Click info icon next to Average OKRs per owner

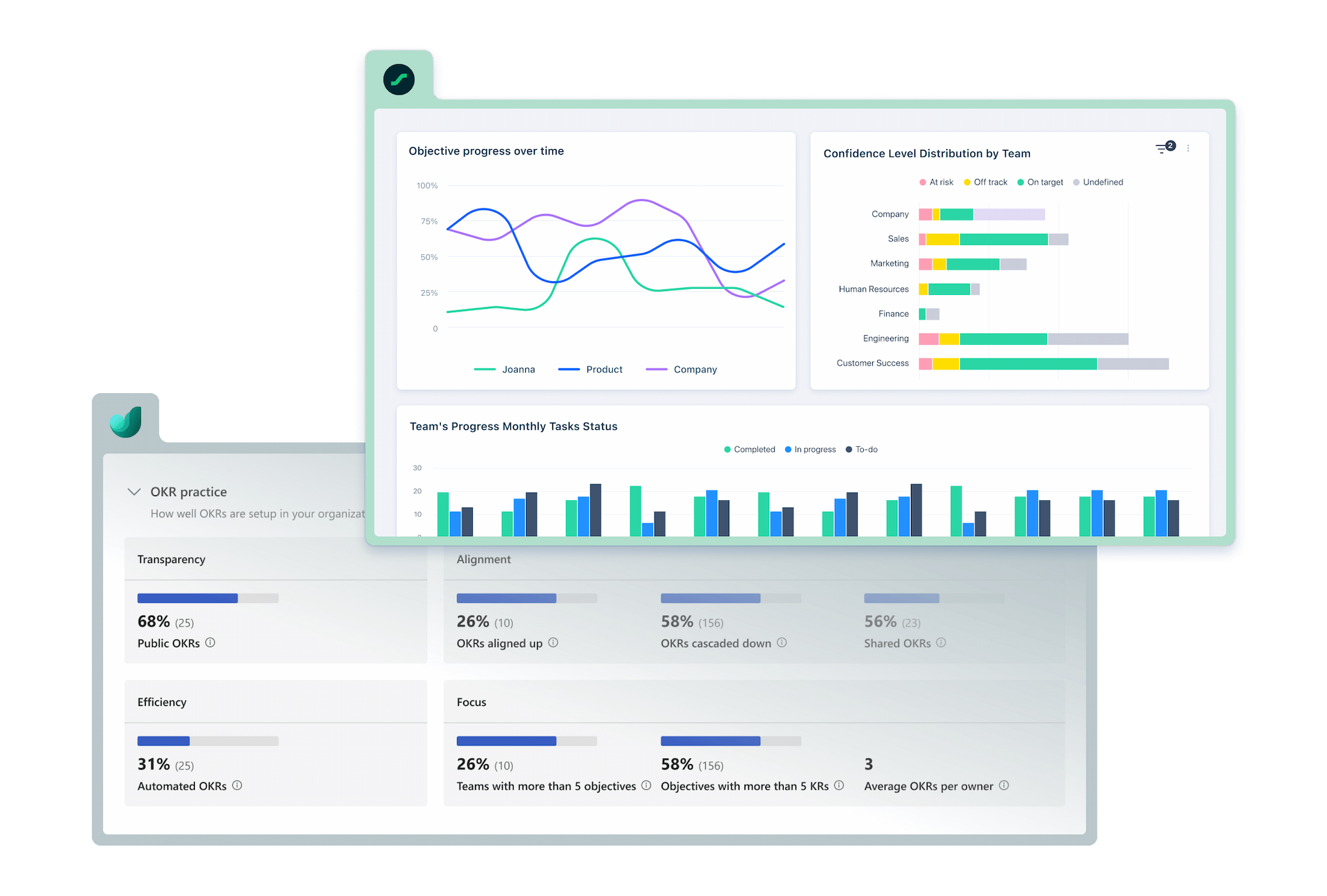[1005, 786]
